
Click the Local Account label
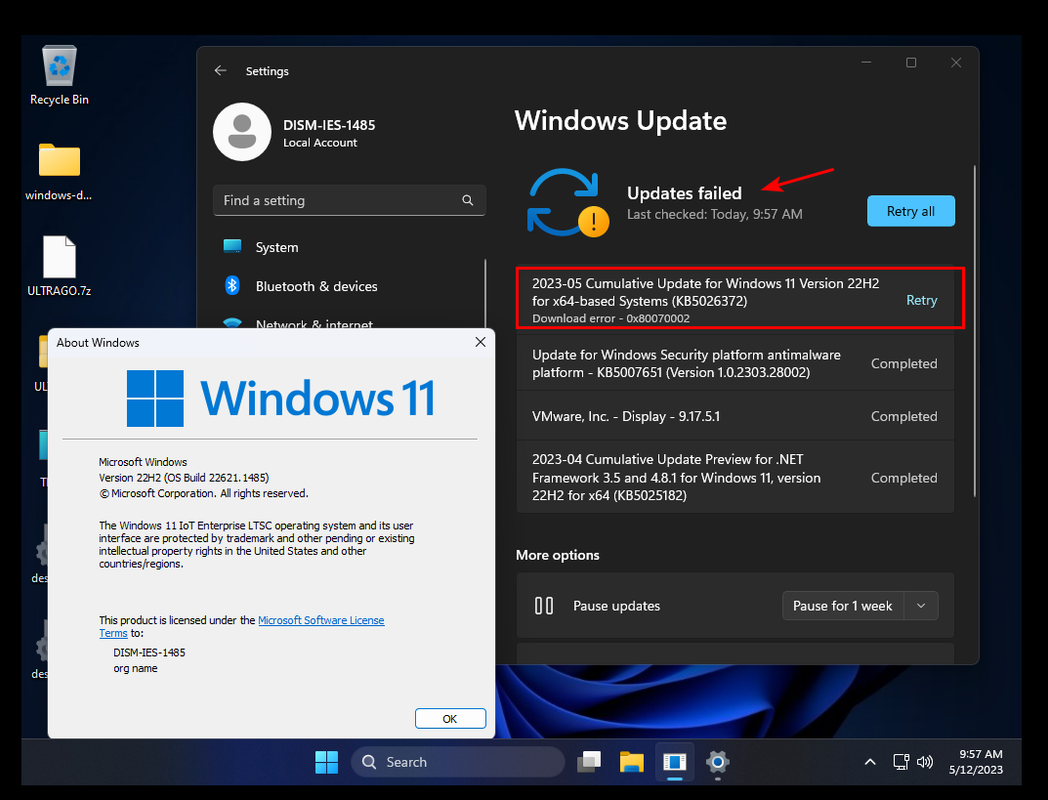(319, 143)
